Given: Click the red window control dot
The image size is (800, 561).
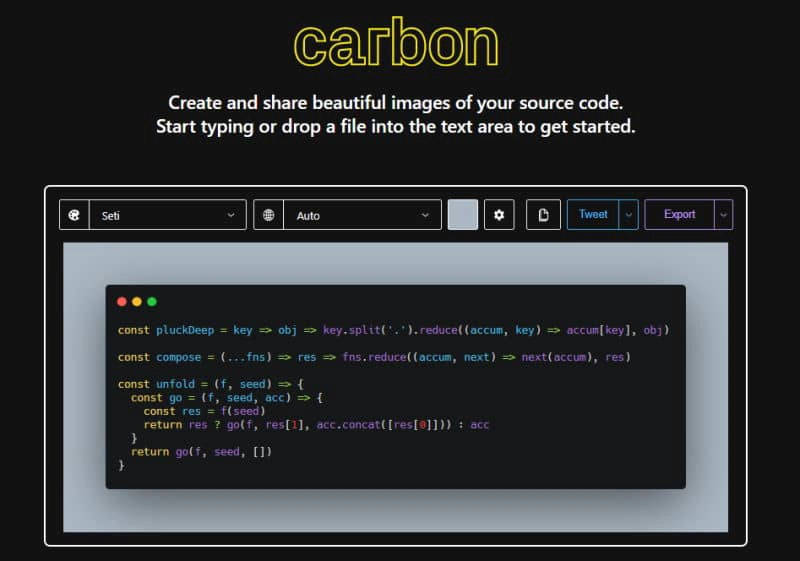Looking at the screenshot, I should click(x=121, y=301).
